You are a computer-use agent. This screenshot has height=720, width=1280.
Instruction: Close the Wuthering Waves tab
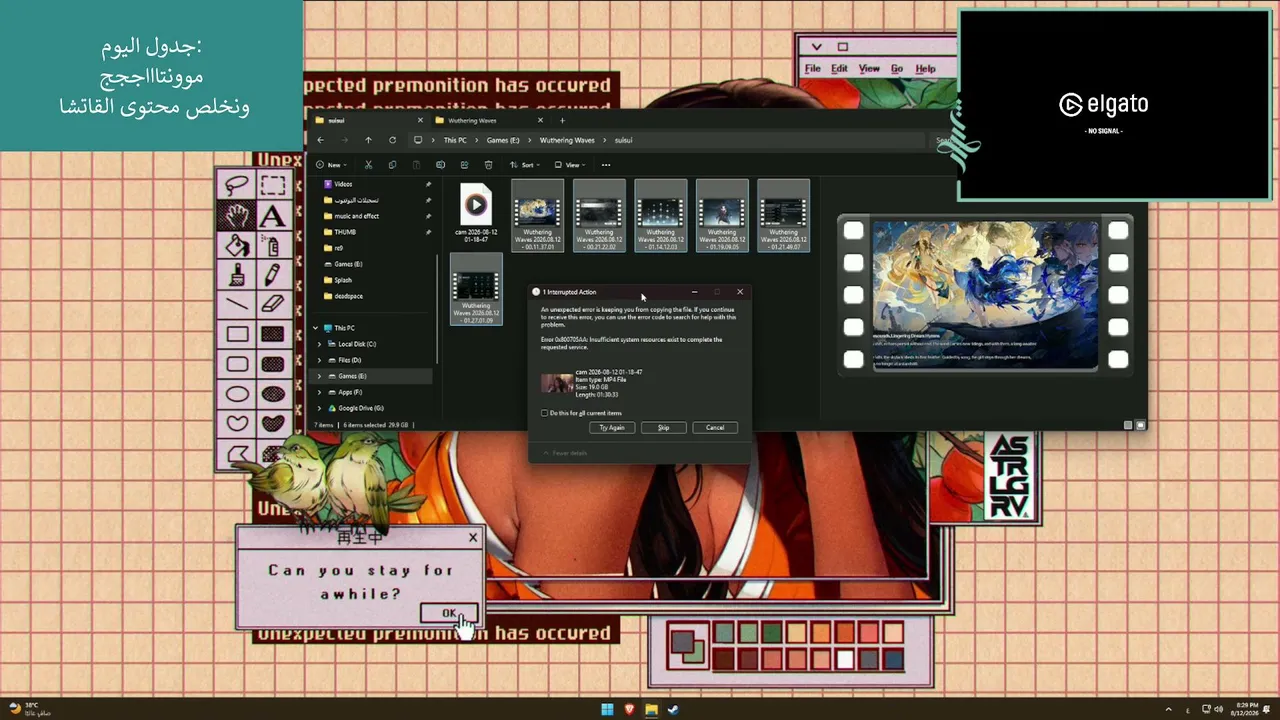(x=541, y=120)
